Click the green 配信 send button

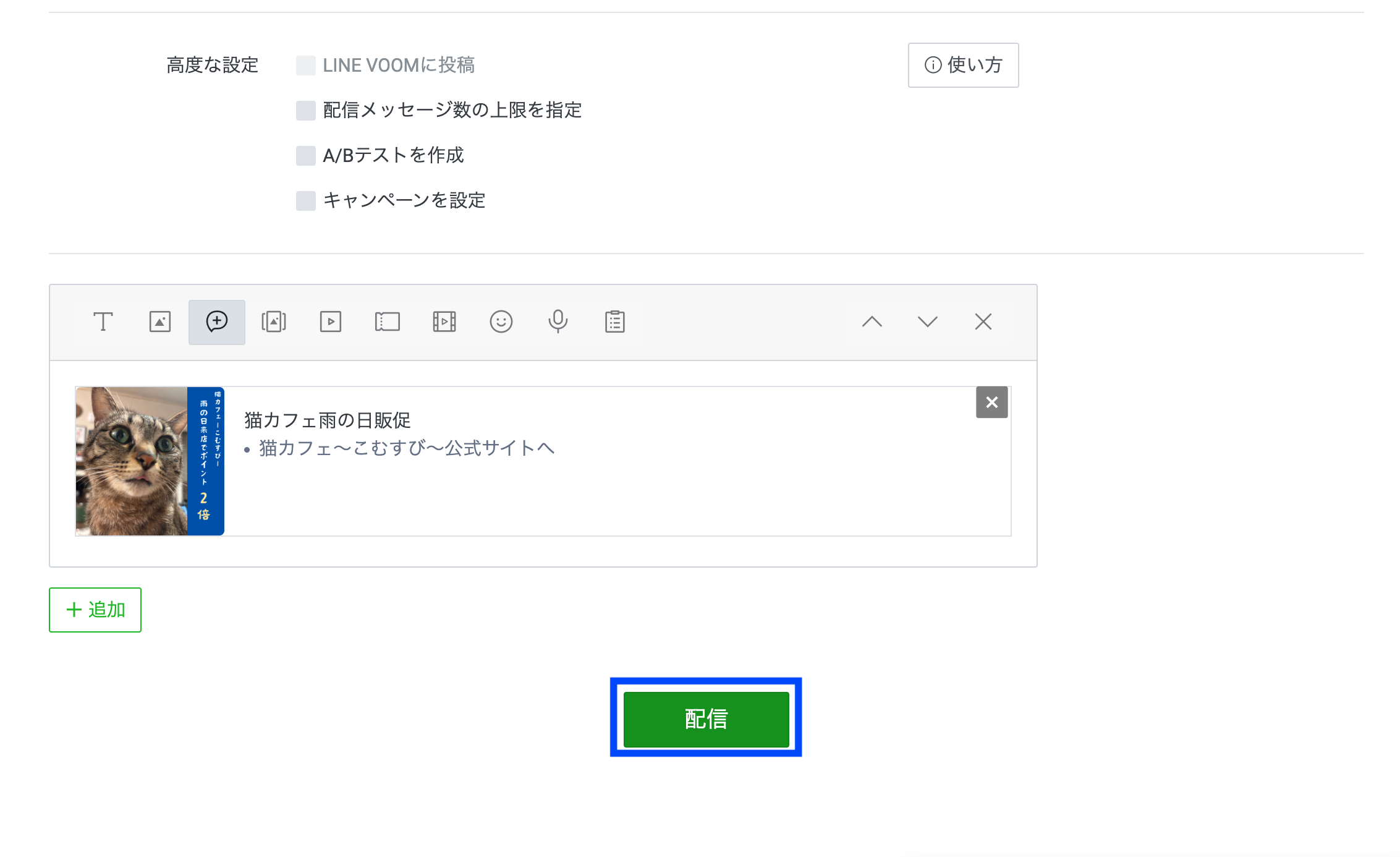(706, 719)
